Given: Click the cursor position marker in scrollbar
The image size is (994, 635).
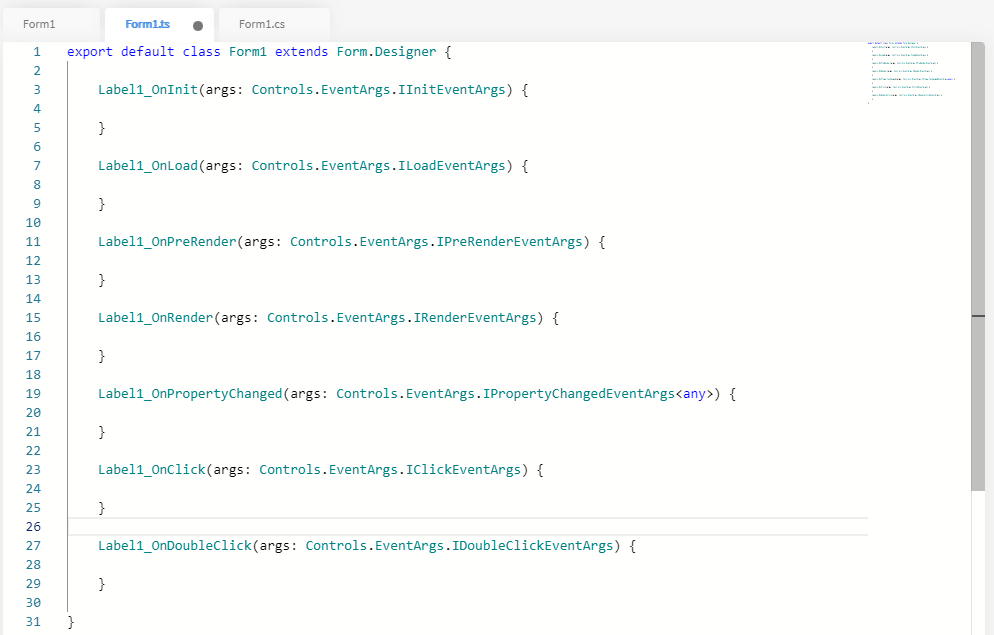Looking at the screenshot, I should tap(977, 316).
